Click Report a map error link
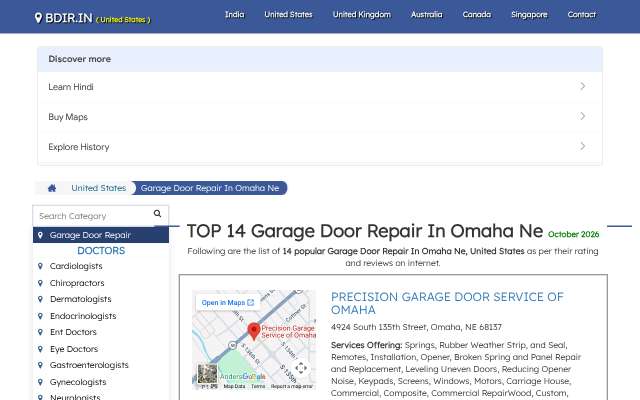This screenshot has height=400, width=640. click(291, 386)
